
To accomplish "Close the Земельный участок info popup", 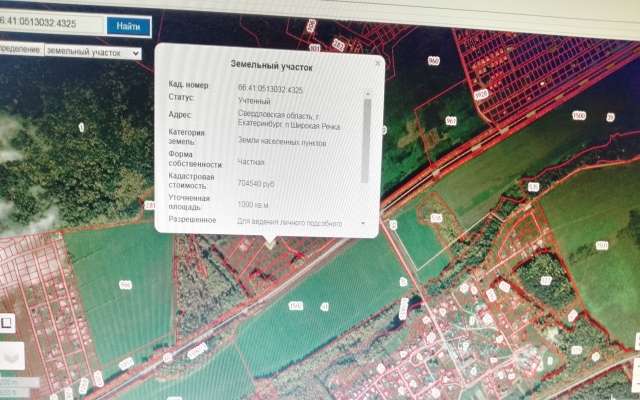I will pos(377,63).
